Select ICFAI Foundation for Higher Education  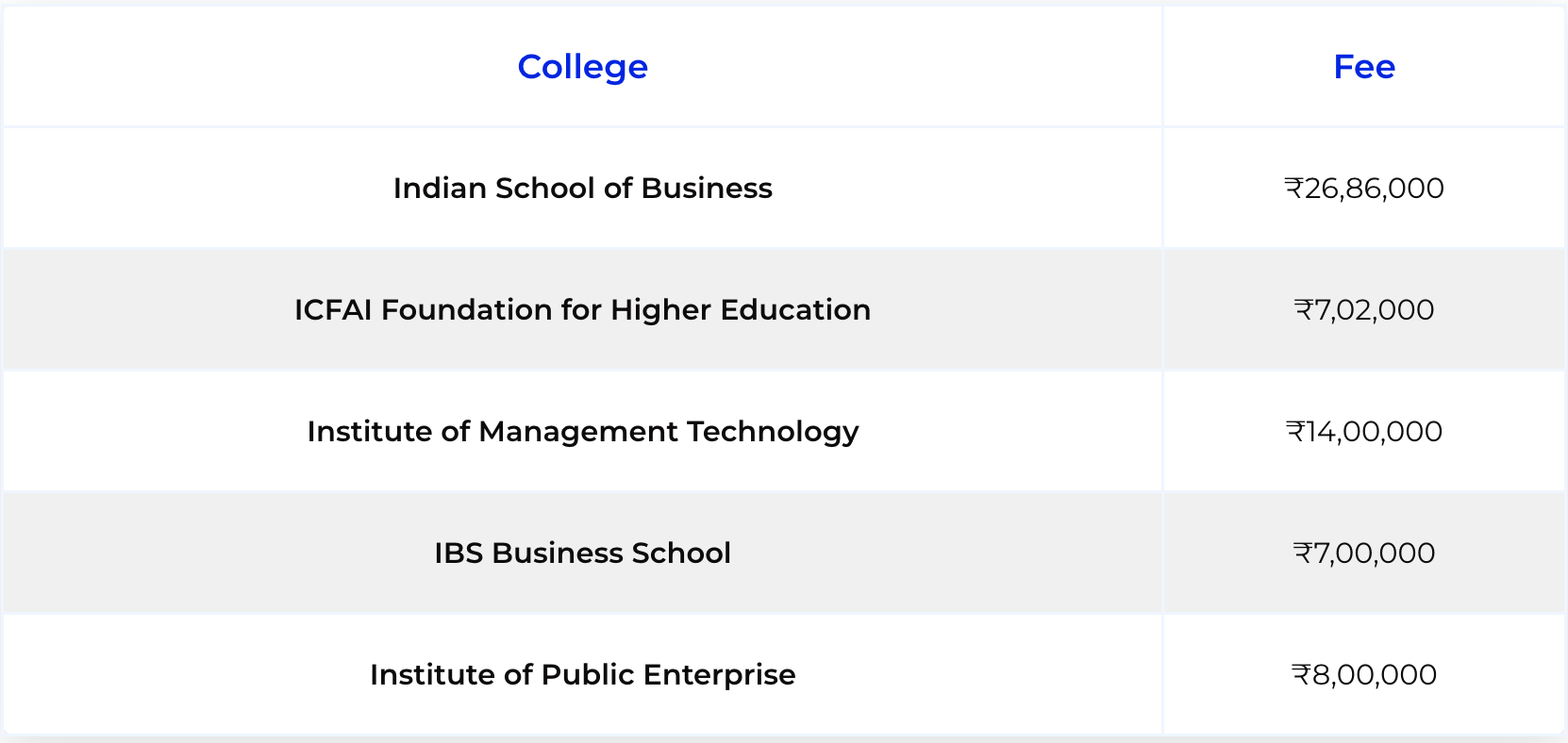tap(582, 310)
